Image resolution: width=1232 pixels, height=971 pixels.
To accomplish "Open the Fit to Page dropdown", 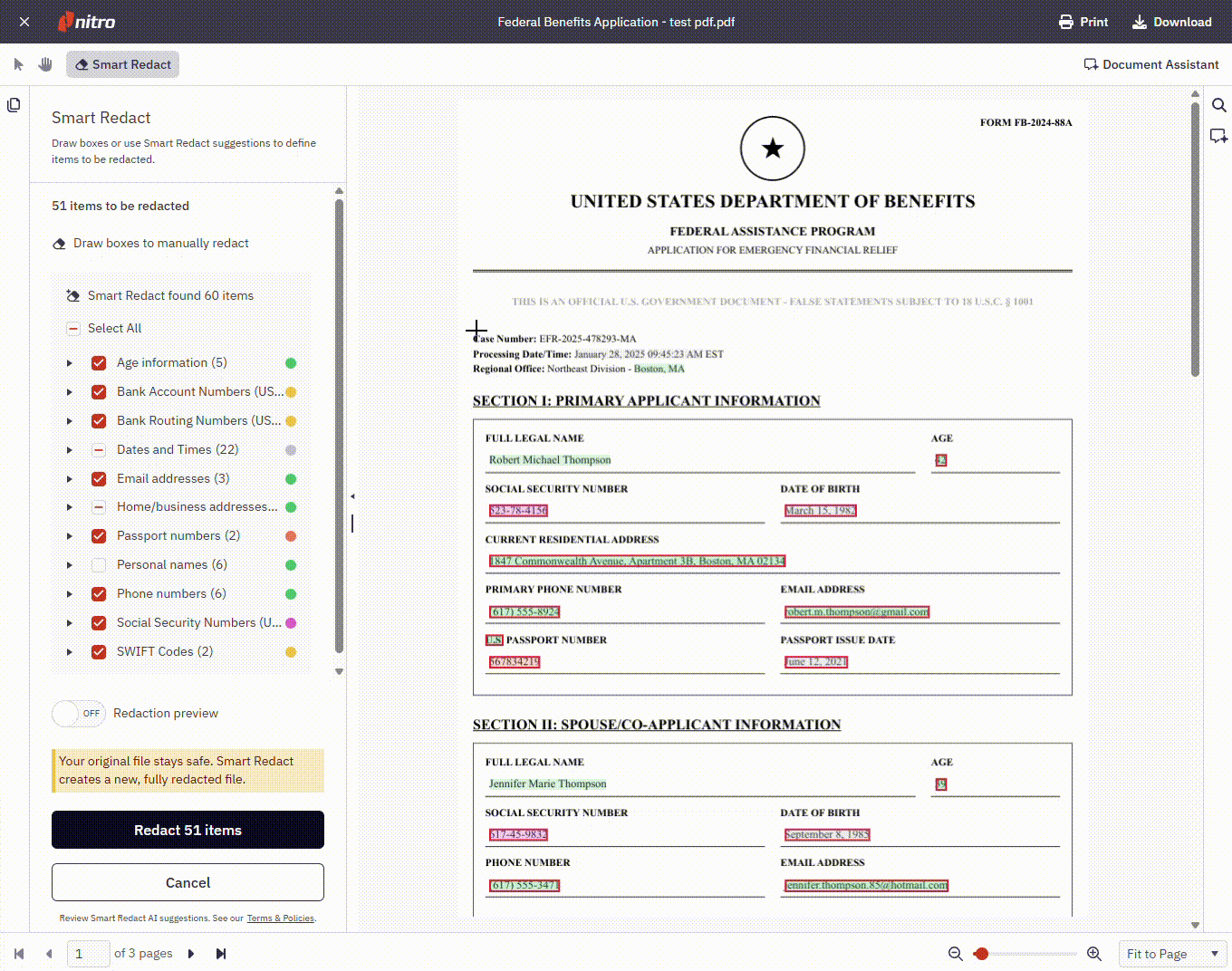I will (1172, 954).
